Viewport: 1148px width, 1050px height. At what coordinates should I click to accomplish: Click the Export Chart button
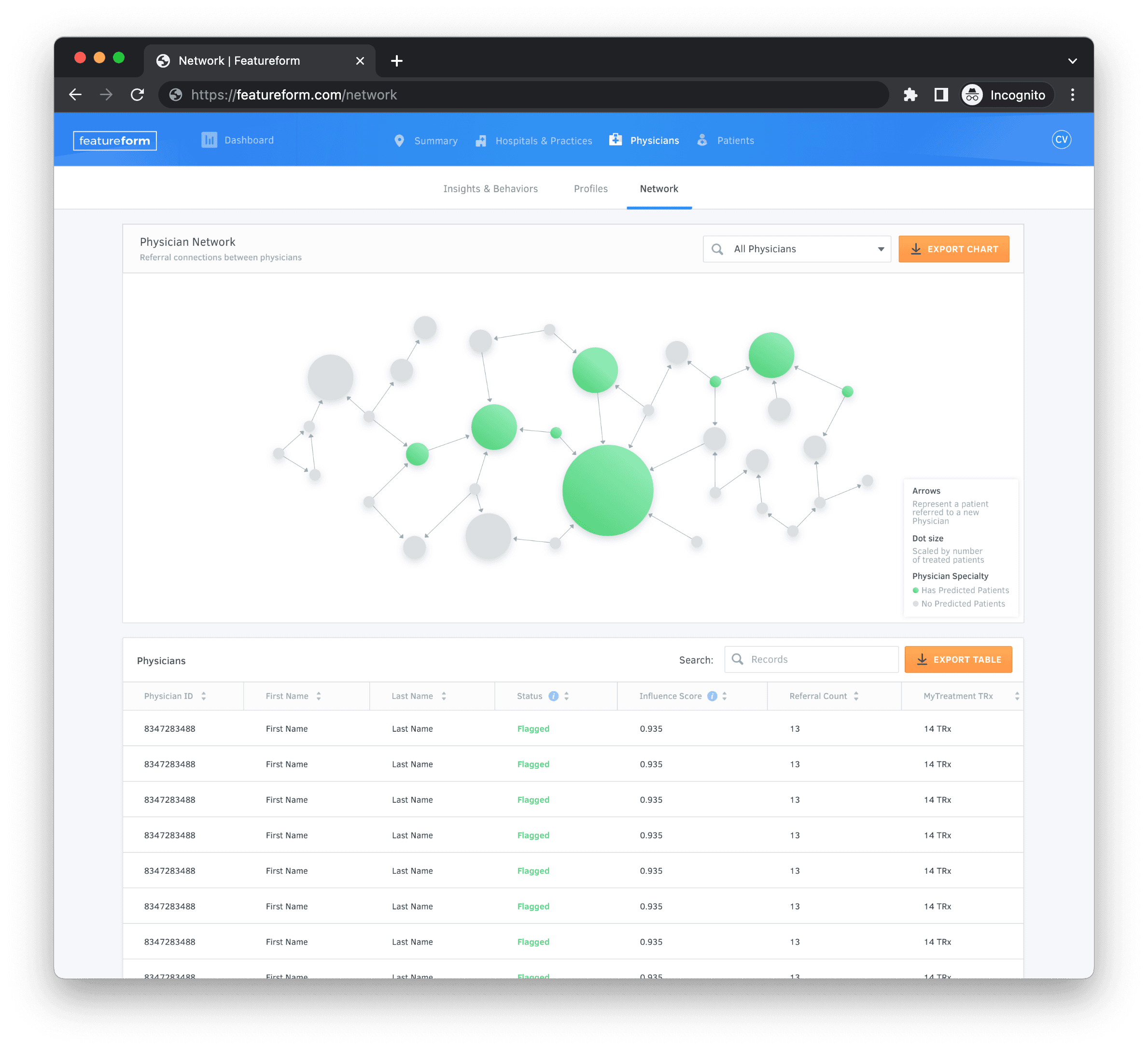953,249
